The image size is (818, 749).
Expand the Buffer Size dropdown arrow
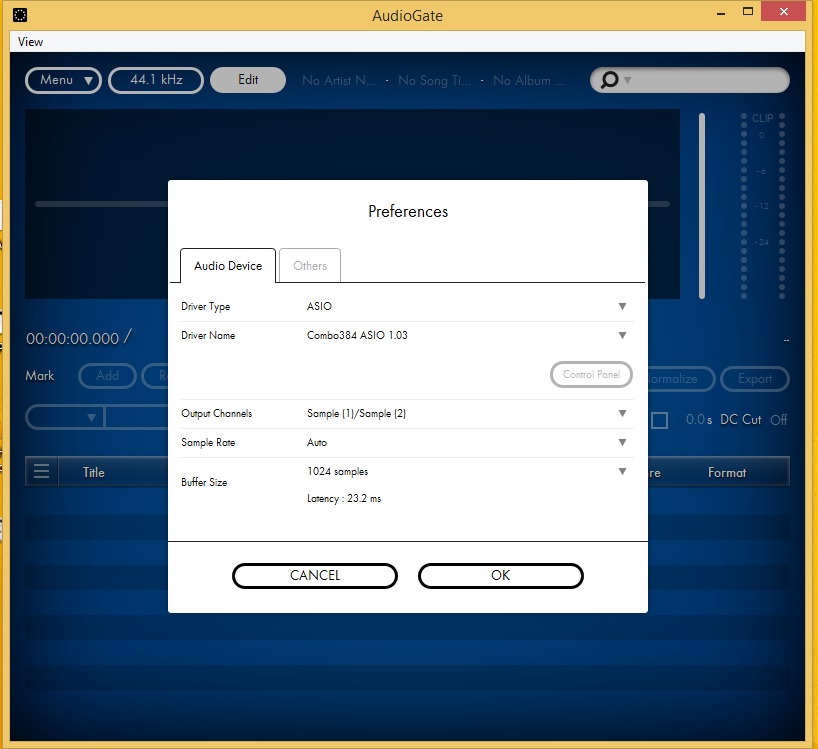coord(622,472)
